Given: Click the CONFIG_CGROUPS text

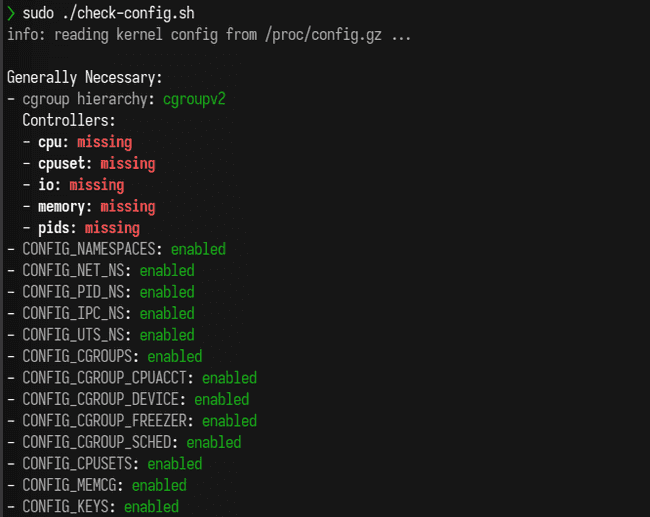Looking at the screenshot, I should (x=77, y=357).
